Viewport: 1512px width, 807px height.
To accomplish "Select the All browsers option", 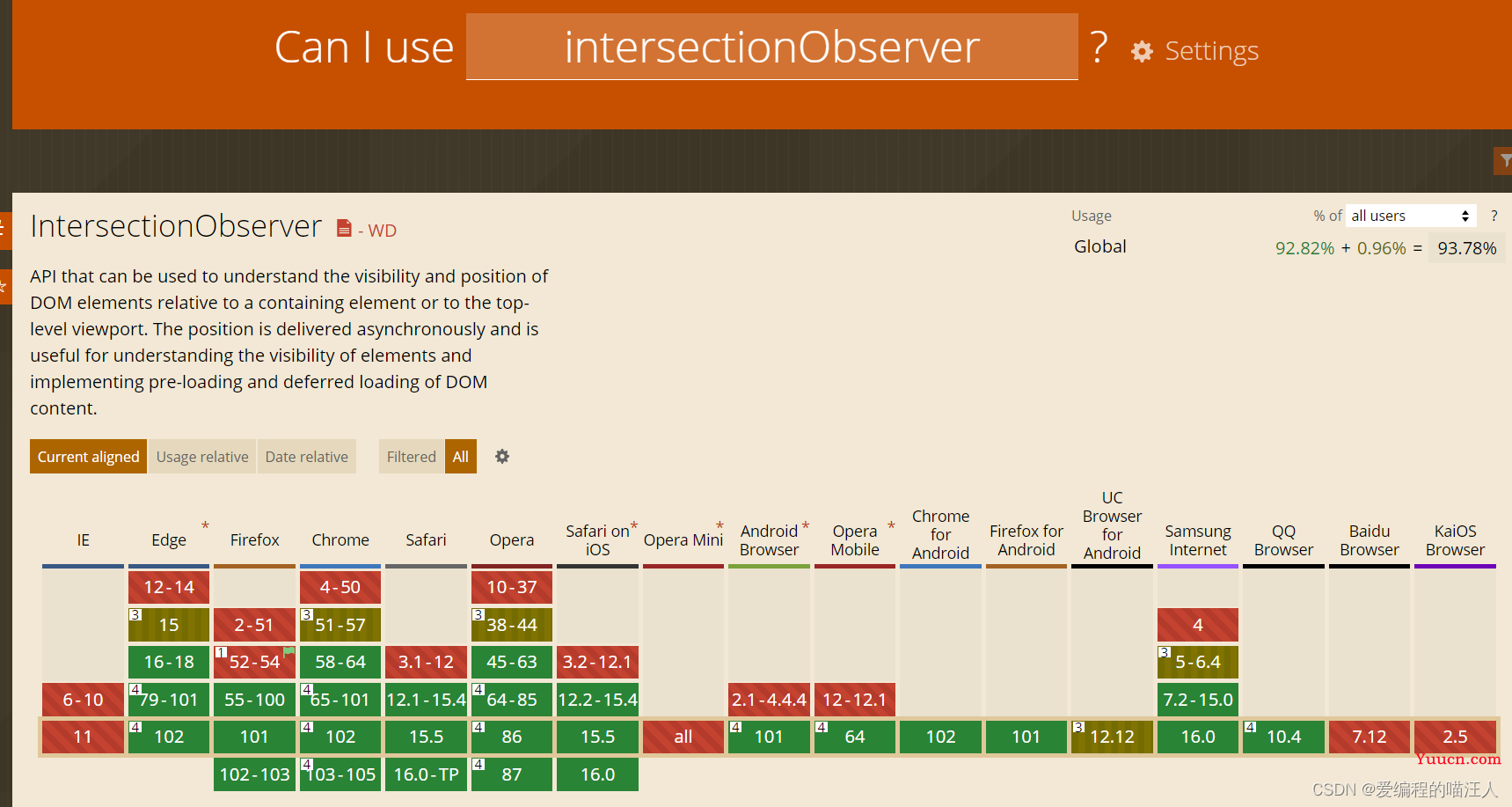I will point(461,457).
